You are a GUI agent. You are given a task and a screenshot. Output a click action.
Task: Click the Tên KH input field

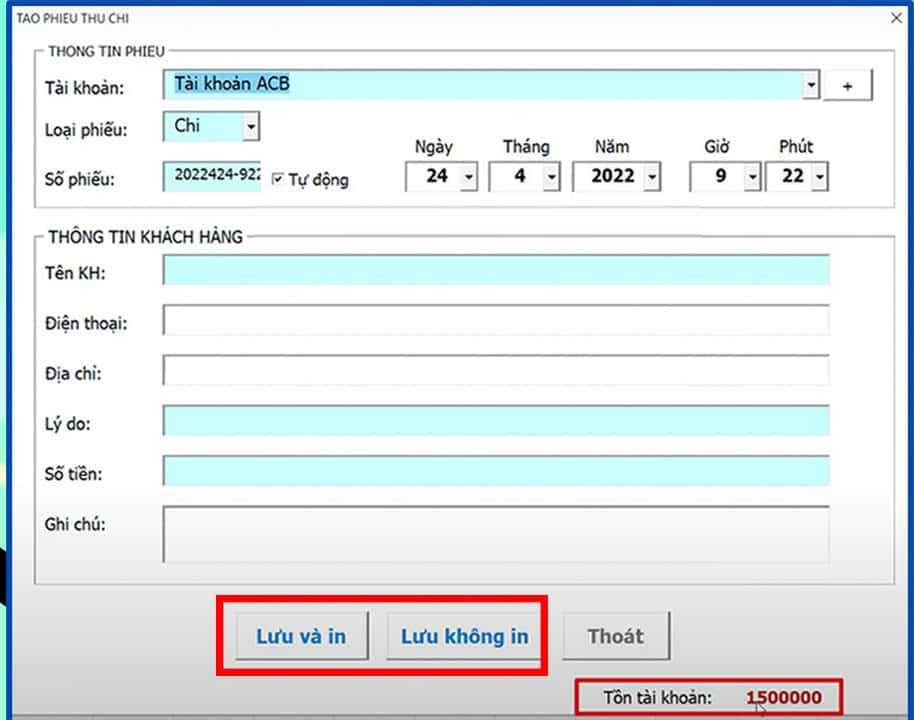point(496,270)
